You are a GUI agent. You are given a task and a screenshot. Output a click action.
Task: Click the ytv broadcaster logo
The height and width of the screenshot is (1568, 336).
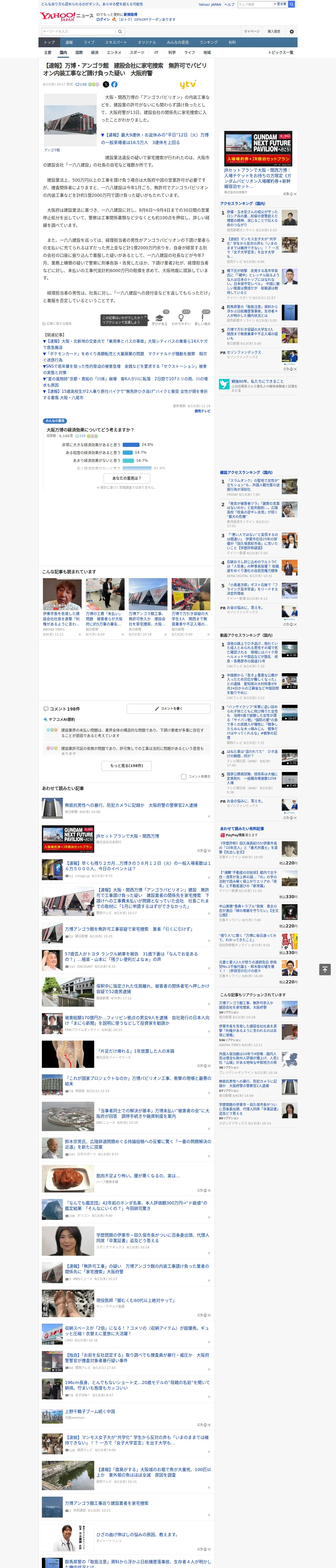tap(188, 85)
